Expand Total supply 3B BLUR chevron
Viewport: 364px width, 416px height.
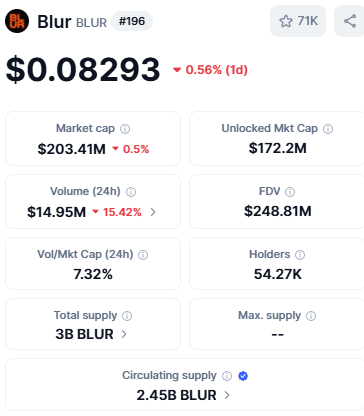[x=124, y=334]
